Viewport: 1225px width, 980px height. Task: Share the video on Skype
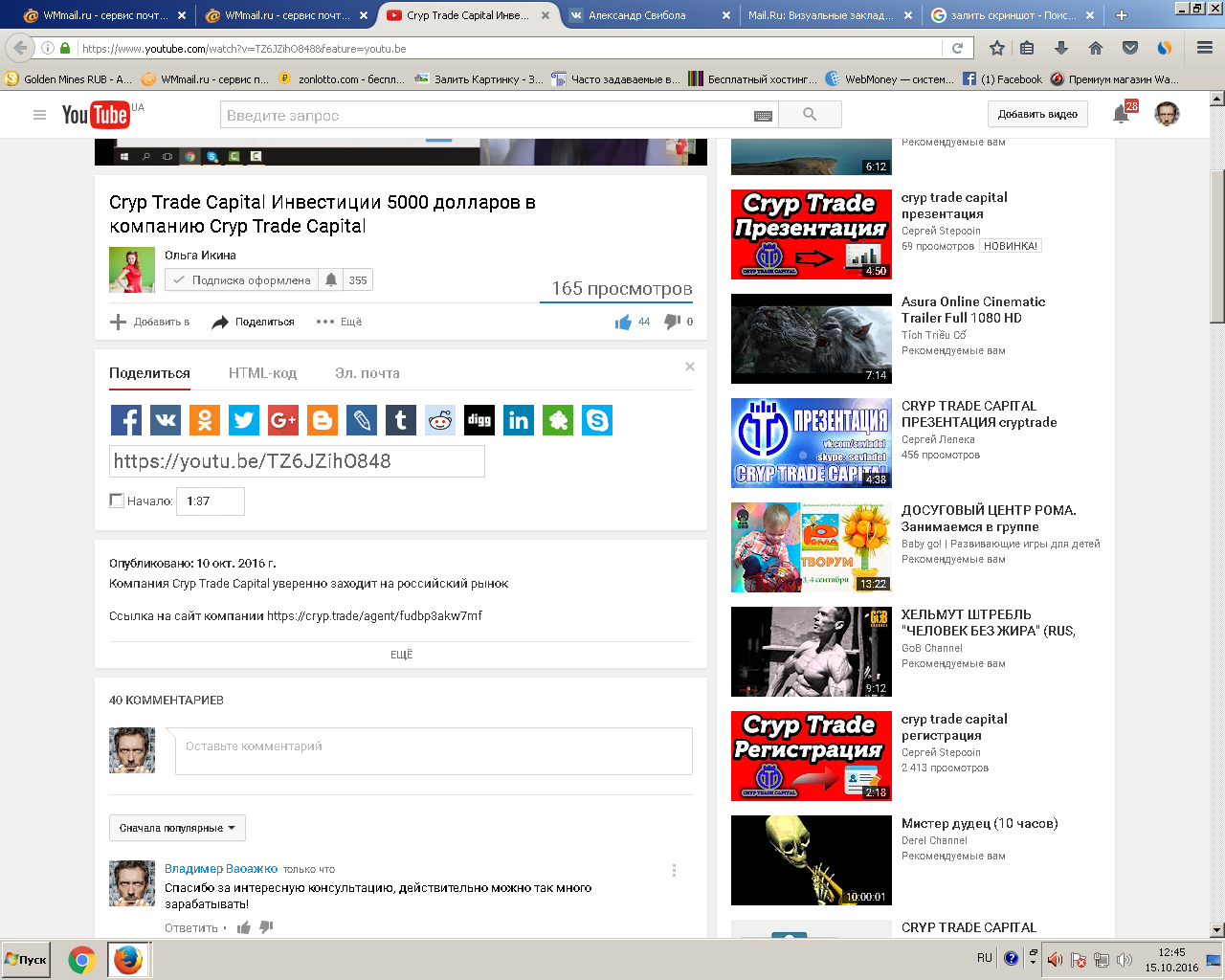(x=597, y=420)
